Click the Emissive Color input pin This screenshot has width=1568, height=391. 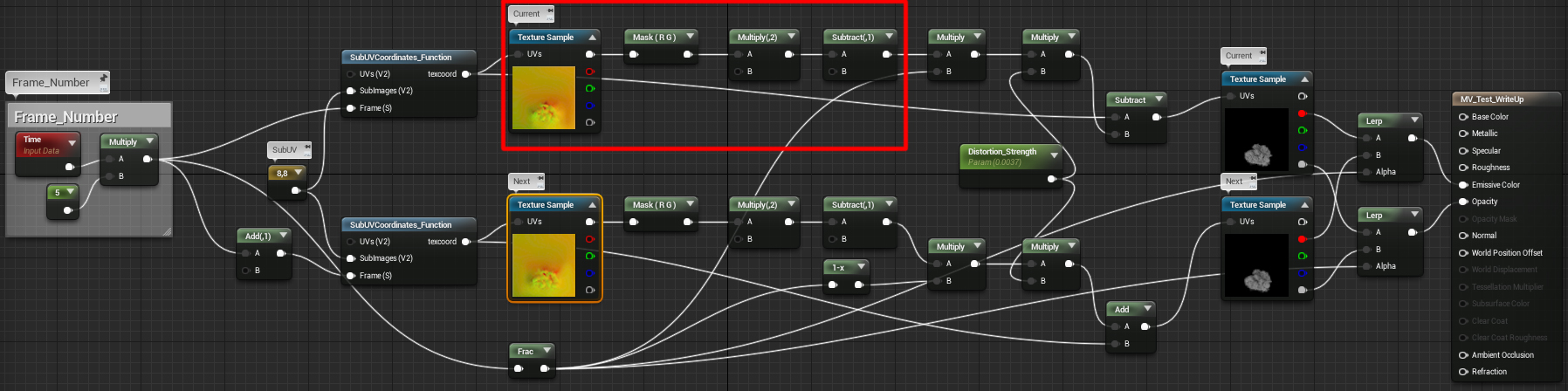coord(1463,185)
